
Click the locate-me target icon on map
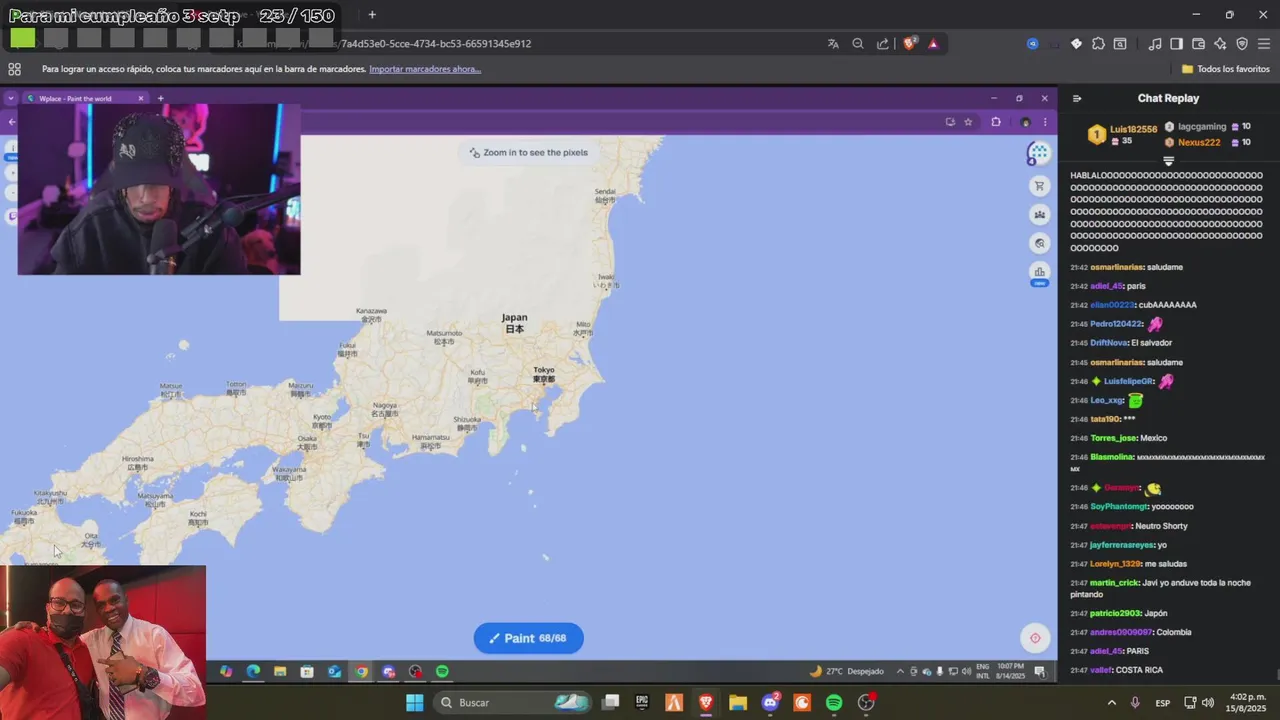pos(1035,638)
